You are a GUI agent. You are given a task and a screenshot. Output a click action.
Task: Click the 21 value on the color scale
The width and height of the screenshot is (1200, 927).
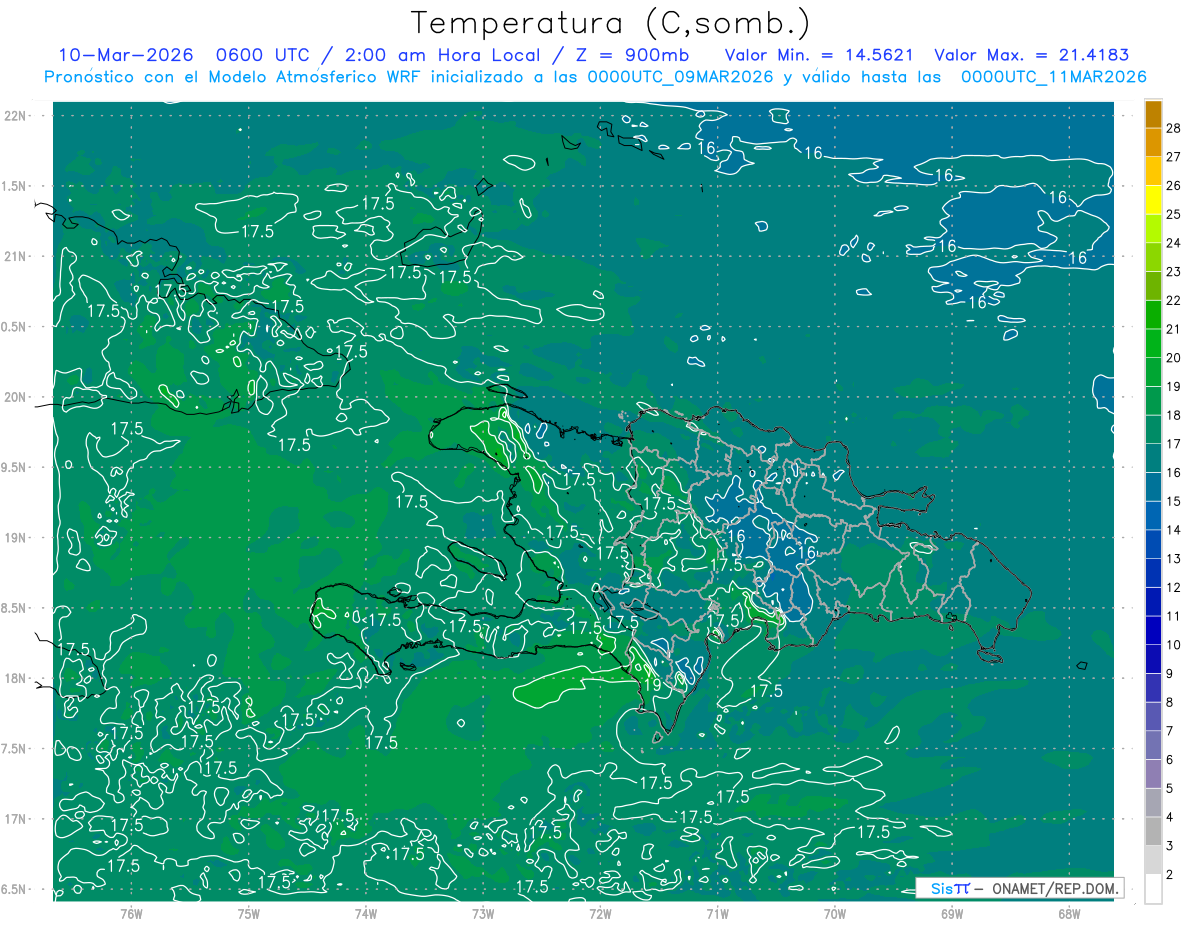tap(1174, 329)
